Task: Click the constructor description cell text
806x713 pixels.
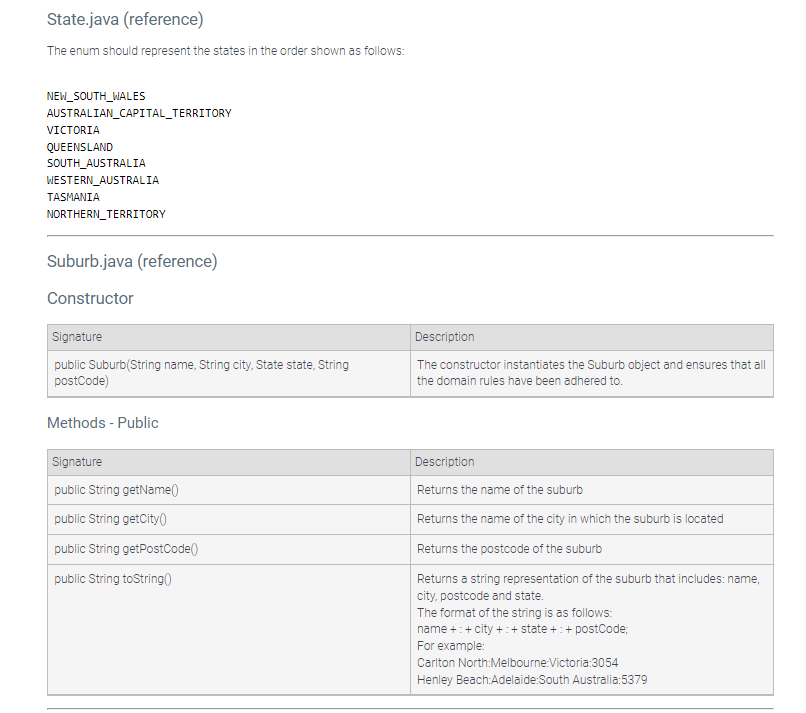Action: 591,373
